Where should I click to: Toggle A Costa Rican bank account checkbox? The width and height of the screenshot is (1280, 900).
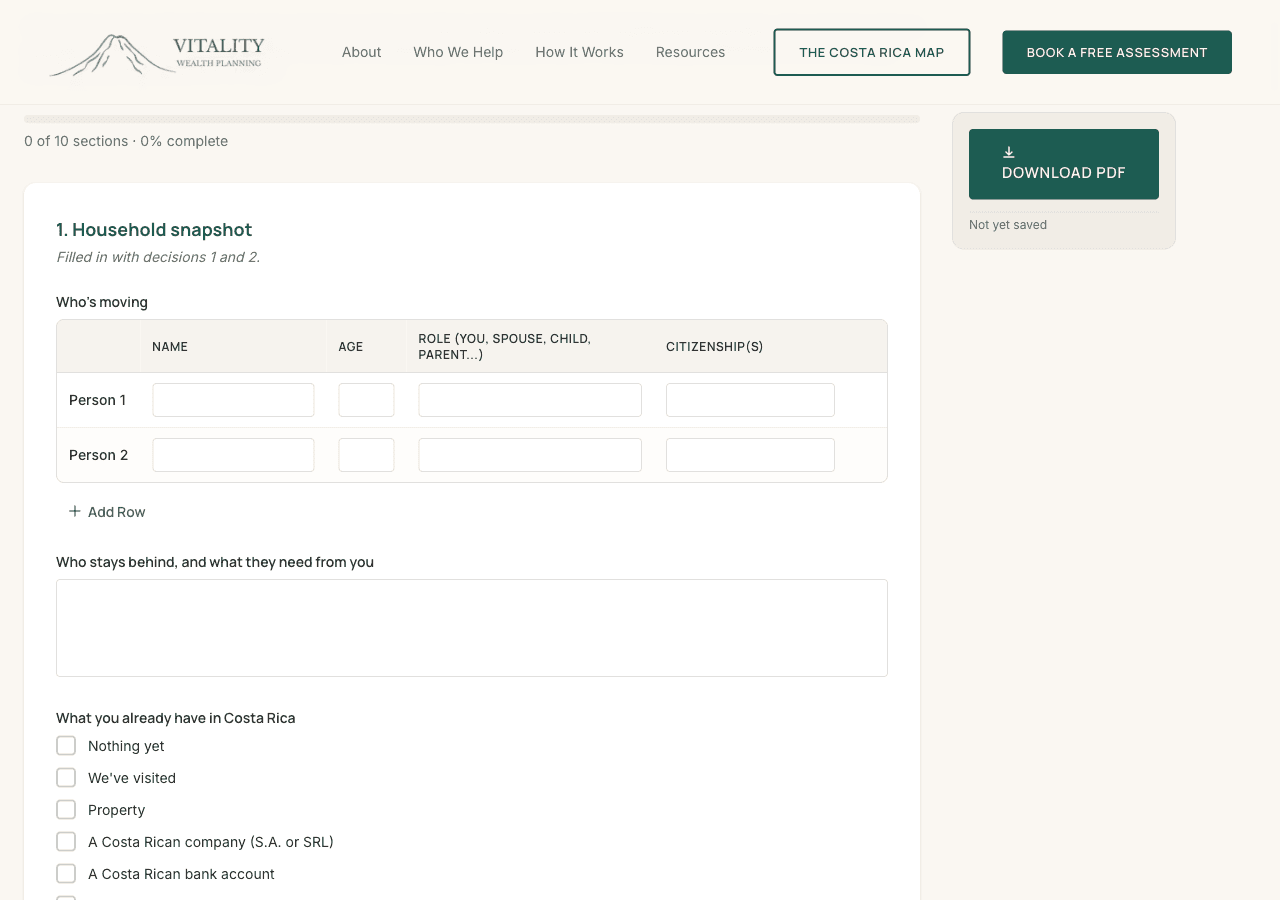coord(66,874)
